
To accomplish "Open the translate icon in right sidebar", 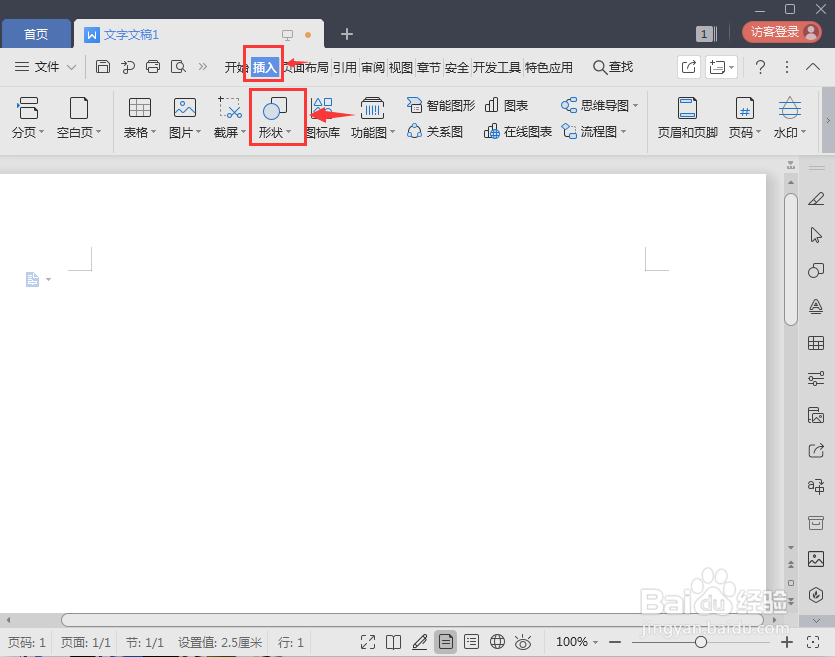I will pyautogui.click(x=816, y=486).
